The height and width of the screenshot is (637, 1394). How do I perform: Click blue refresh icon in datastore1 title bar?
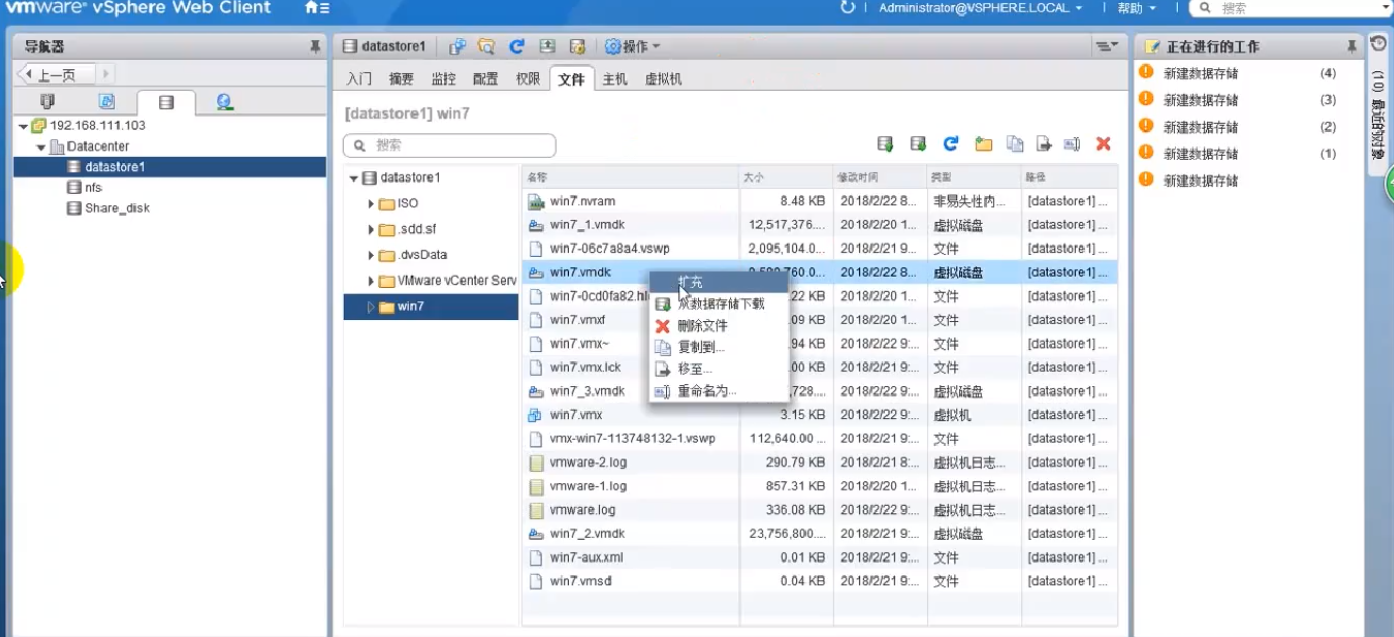coord(516,47)
